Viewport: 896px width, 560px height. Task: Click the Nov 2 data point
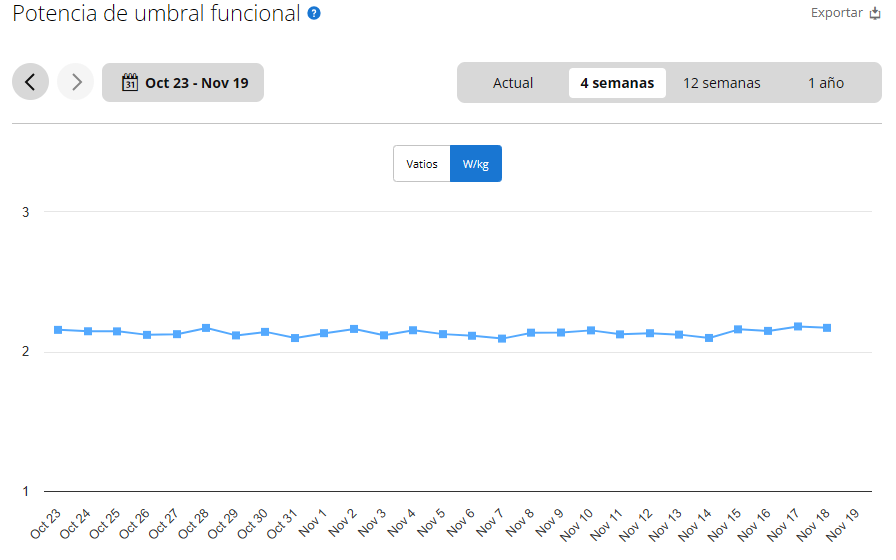354,329
